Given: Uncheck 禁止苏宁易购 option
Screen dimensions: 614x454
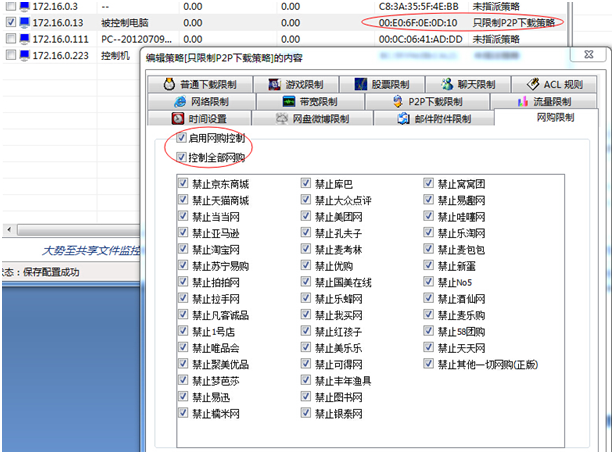Looking at the screenshot, I should coord(183,266).
